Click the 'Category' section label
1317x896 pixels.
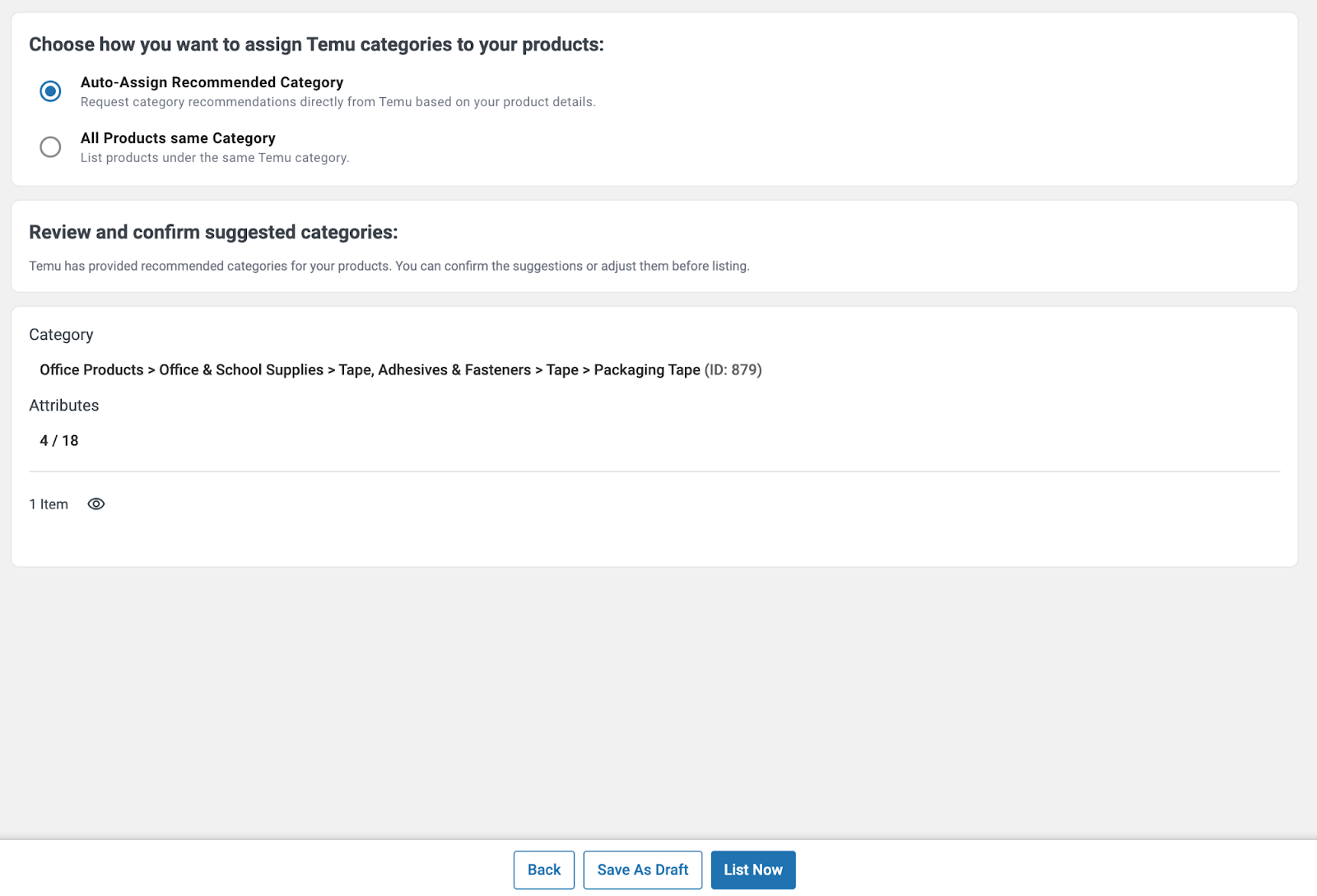(x=61, y=335)
